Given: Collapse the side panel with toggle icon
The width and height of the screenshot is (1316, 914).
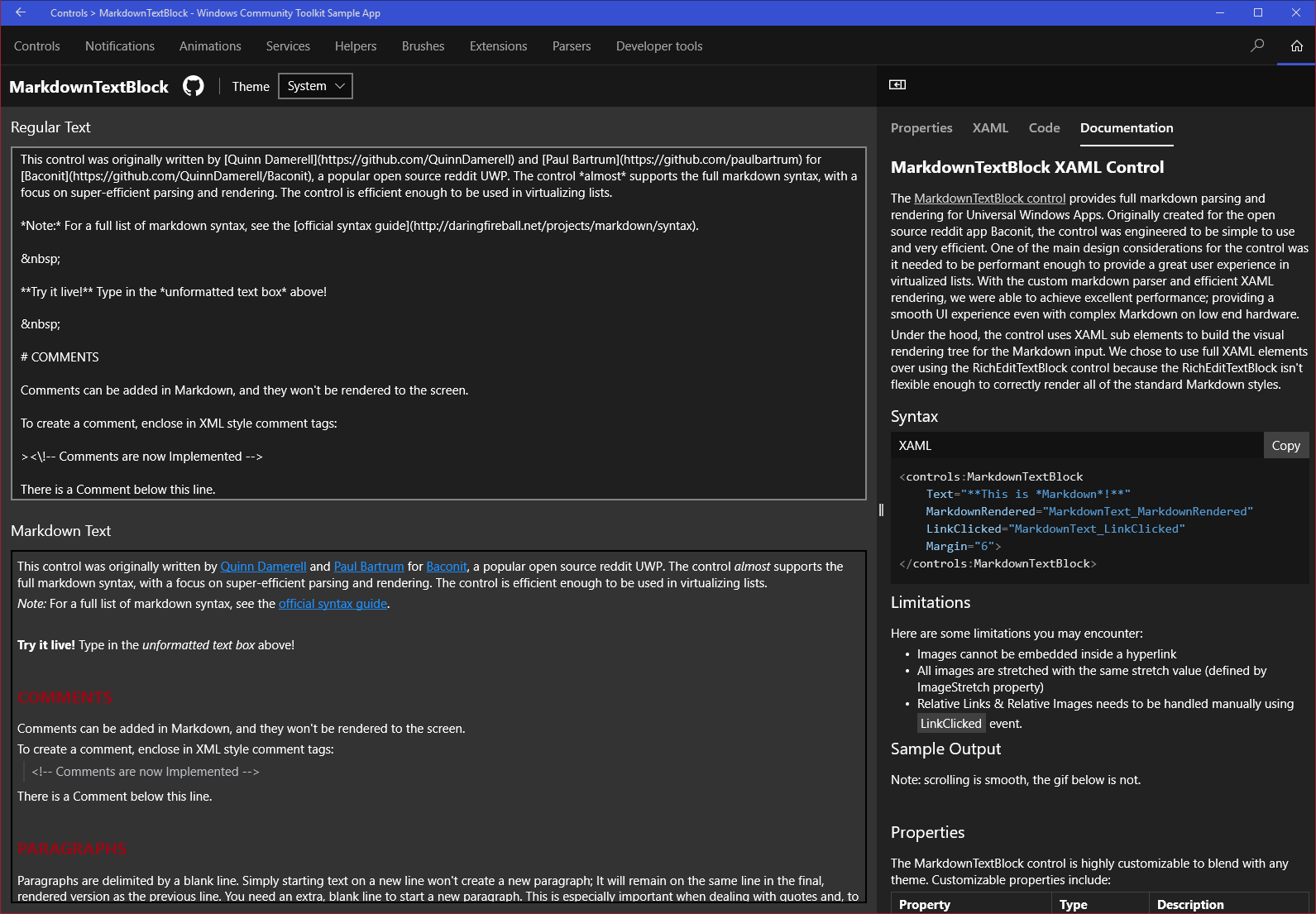Looking at the screenshot, I should pos(897,84).
